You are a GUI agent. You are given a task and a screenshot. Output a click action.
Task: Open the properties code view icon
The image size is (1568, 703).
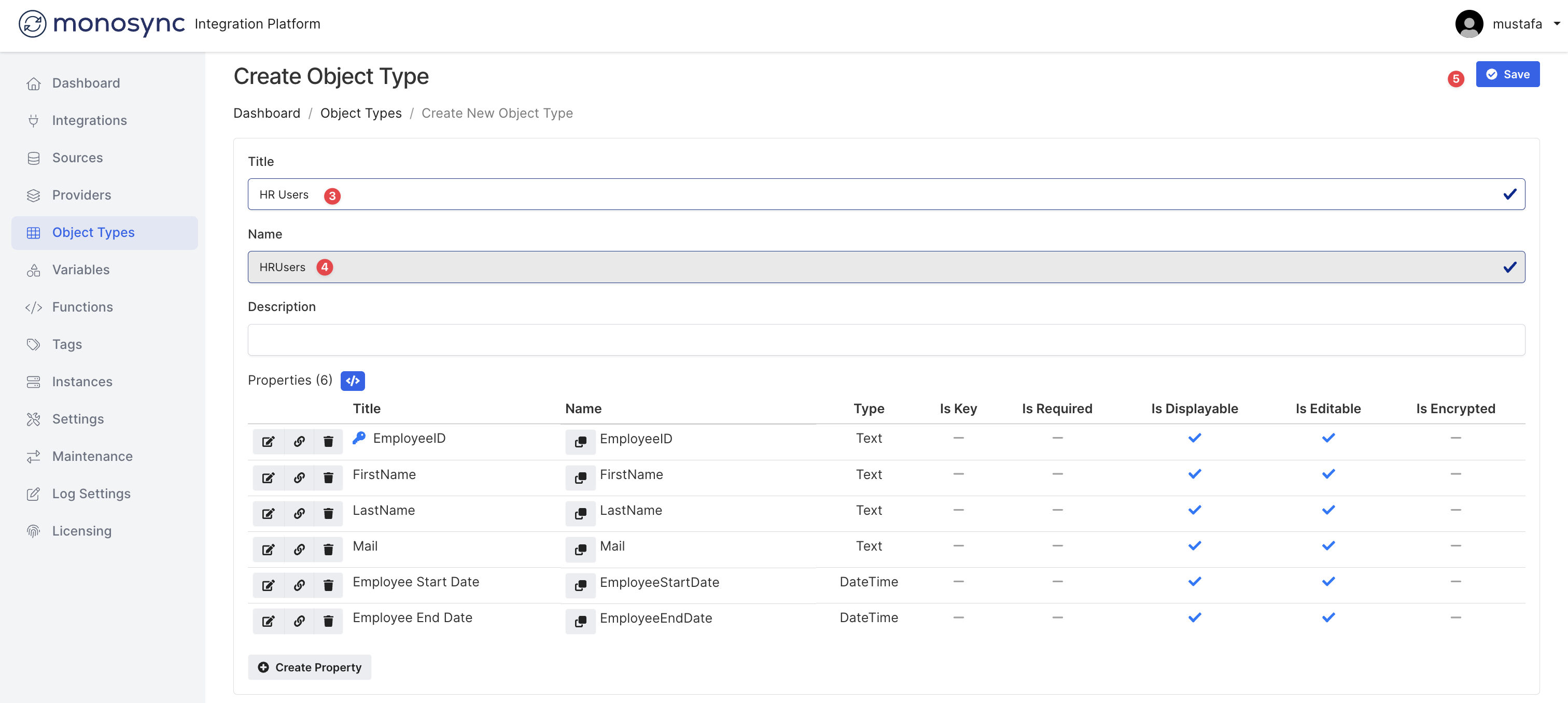(x=353, y=381)
